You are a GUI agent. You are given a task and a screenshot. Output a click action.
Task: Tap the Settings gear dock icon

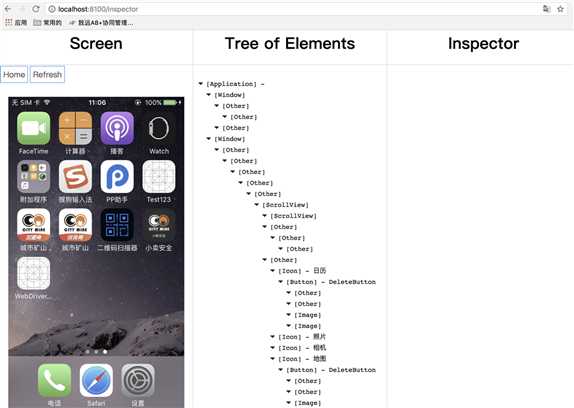point(138,380)
